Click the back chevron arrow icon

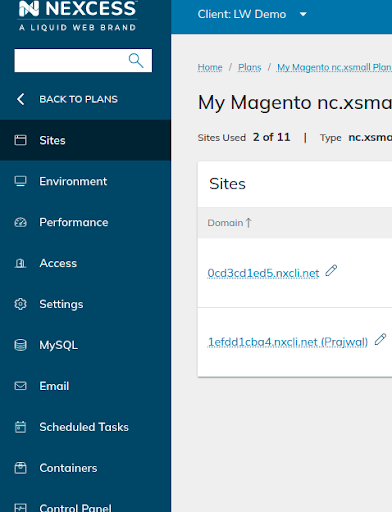(21, 99)
